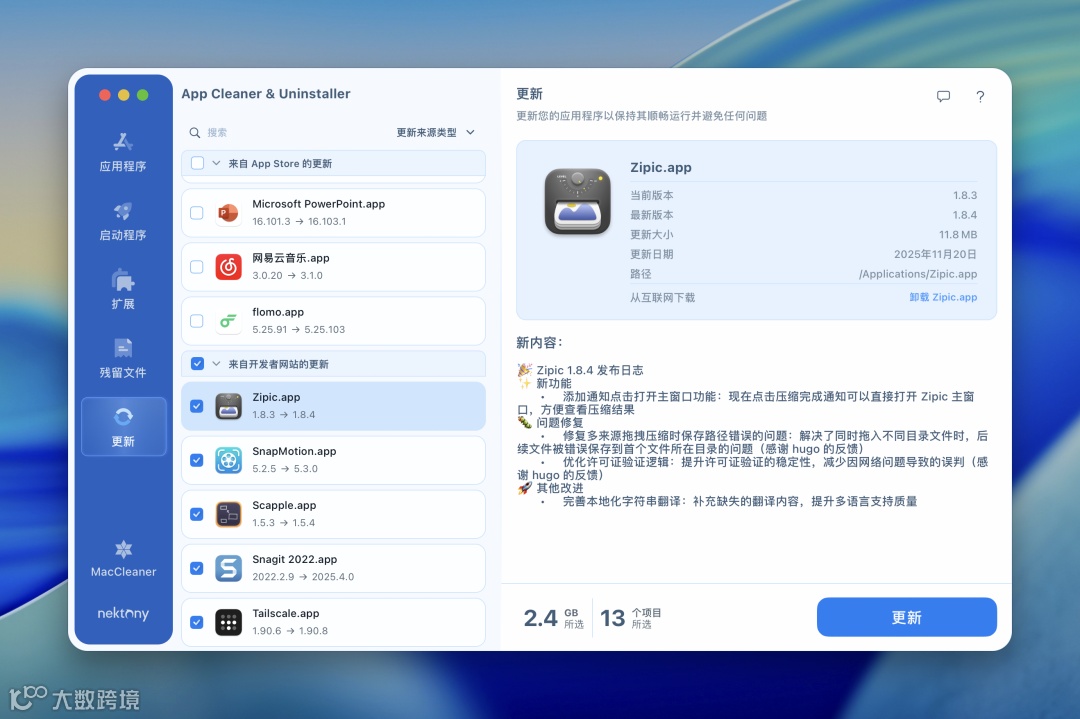Click the 11.8 MB update size value

(x=958, y=235)
